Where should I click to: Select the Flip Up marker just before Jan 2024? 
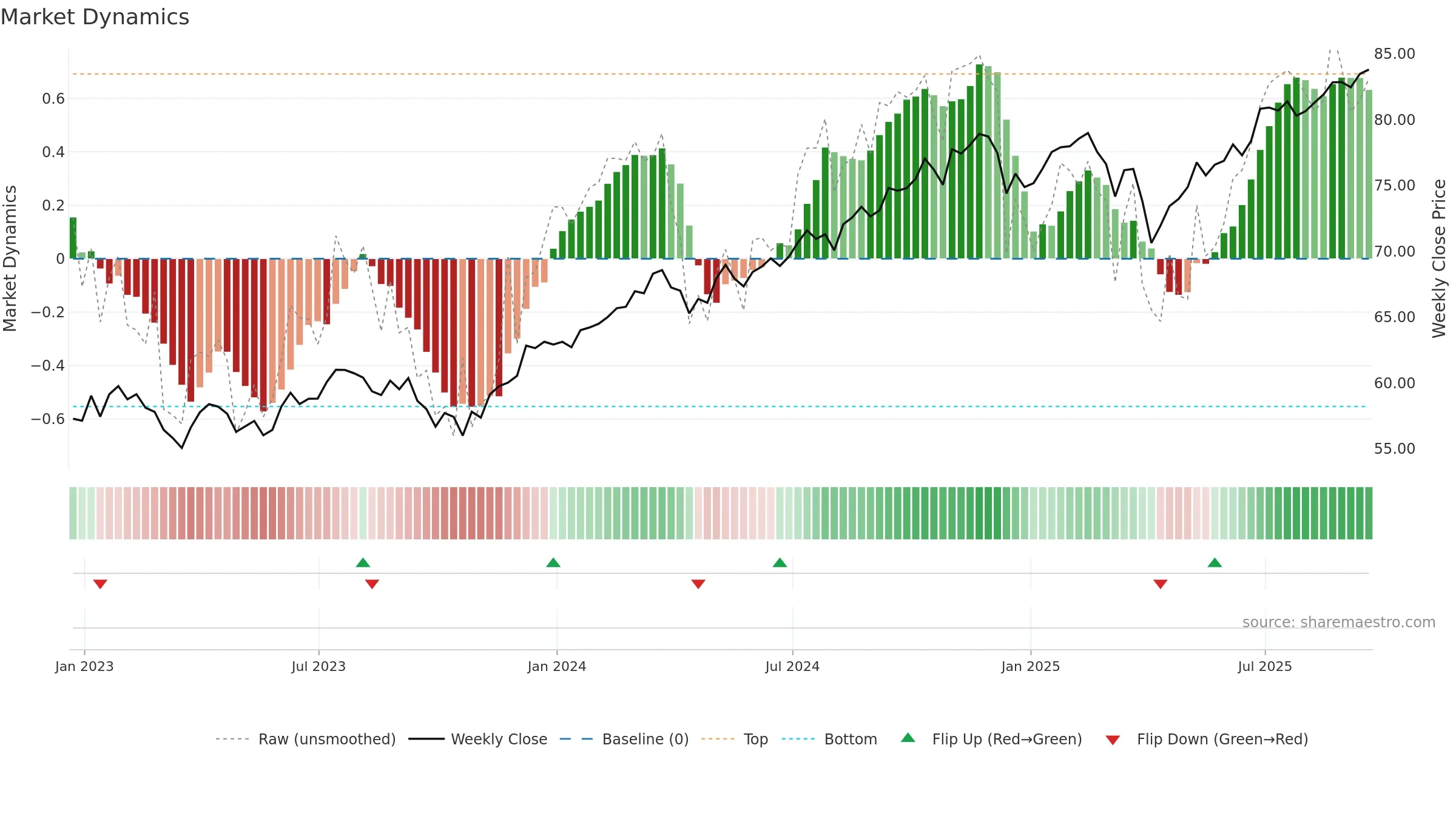(x=553, y=562)
